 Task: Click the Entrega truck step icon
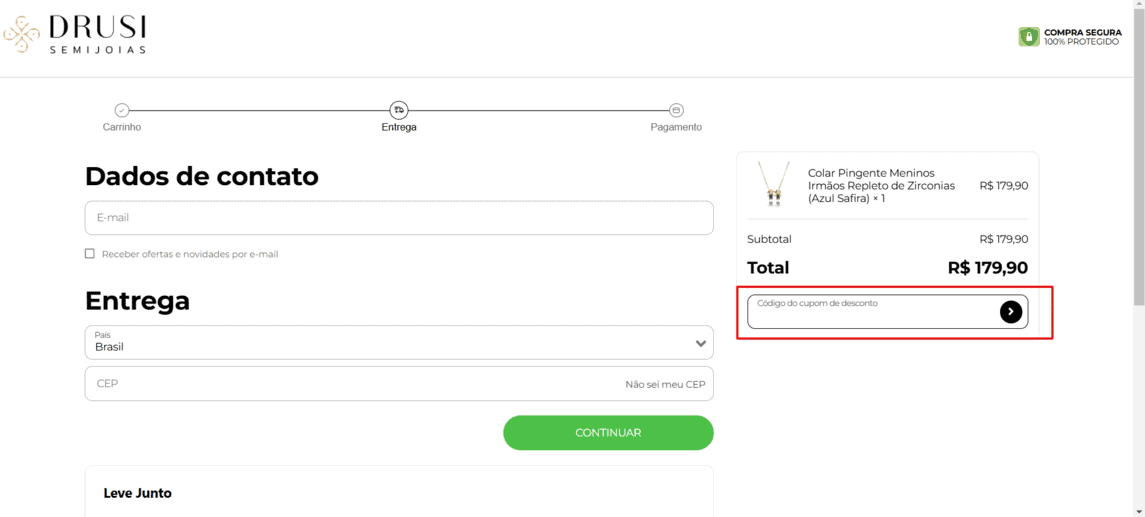tap(399, 110)
